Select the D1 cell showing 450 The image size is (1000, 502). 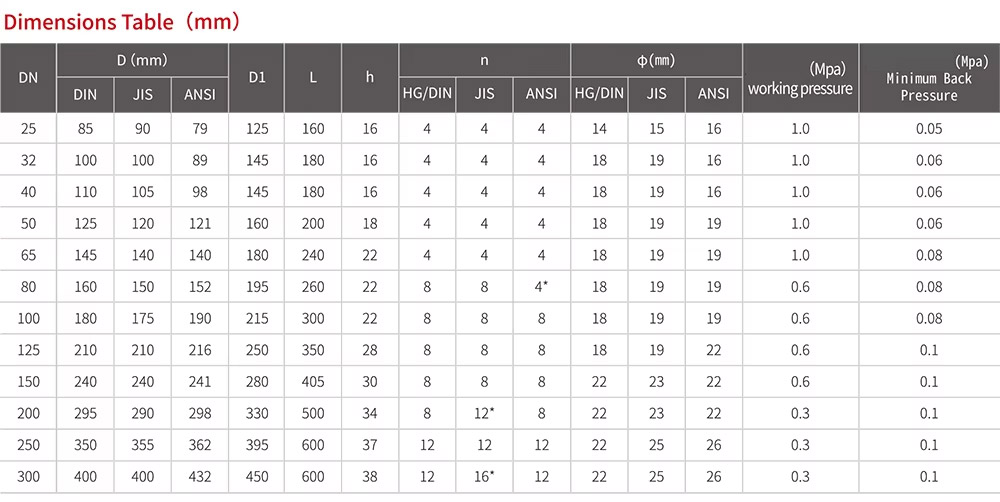(256, 477)
